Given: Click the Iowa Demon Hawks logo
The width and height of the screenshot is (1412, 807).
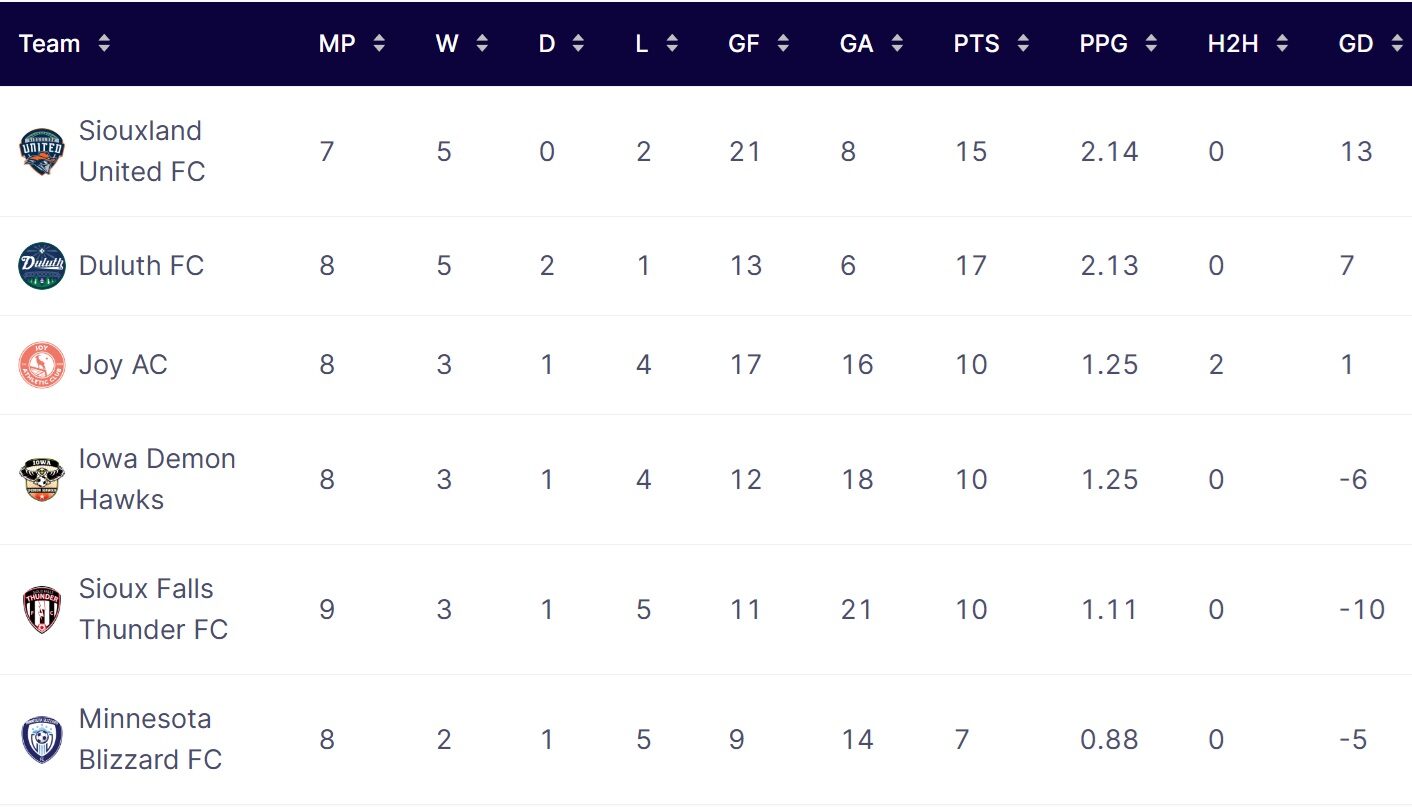Looking at the screenshot, I should [42, 479].
